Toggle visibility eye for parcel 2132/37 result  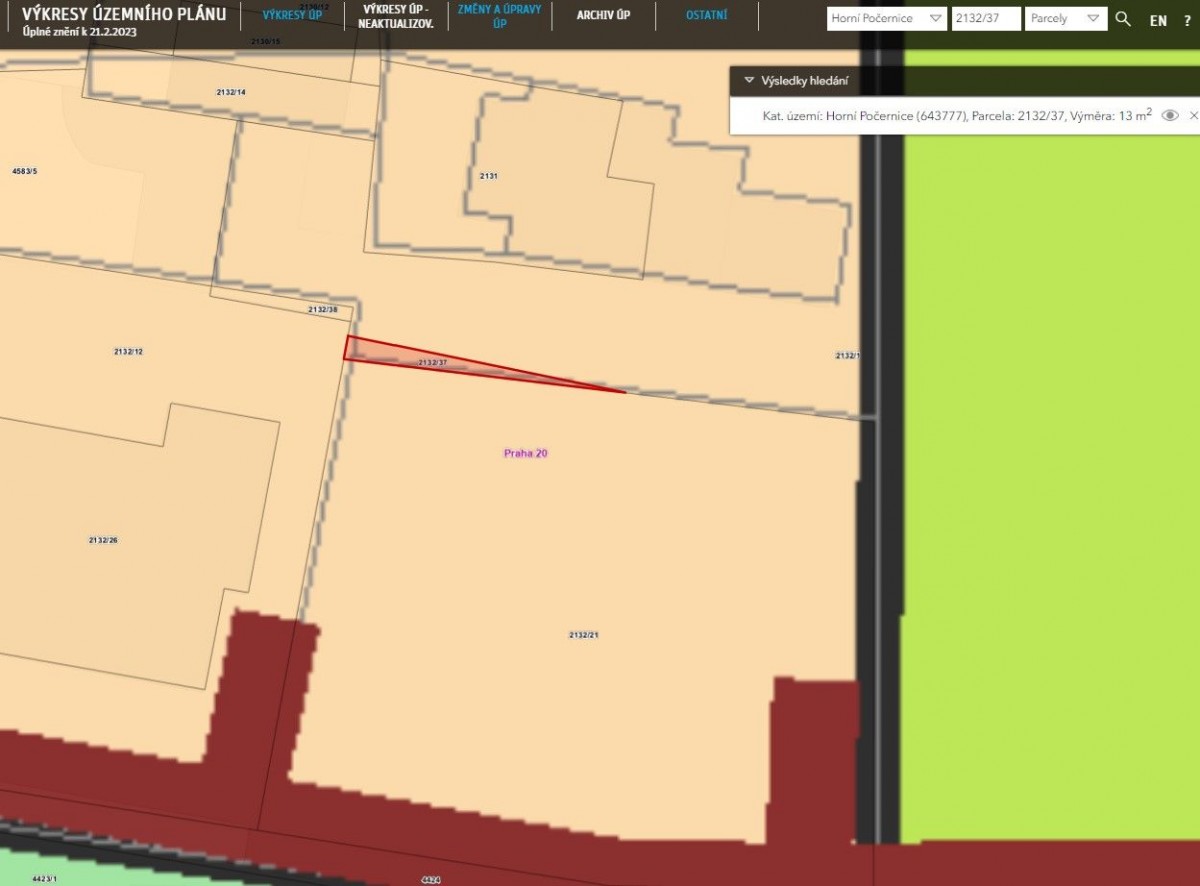pos(1170,116)
